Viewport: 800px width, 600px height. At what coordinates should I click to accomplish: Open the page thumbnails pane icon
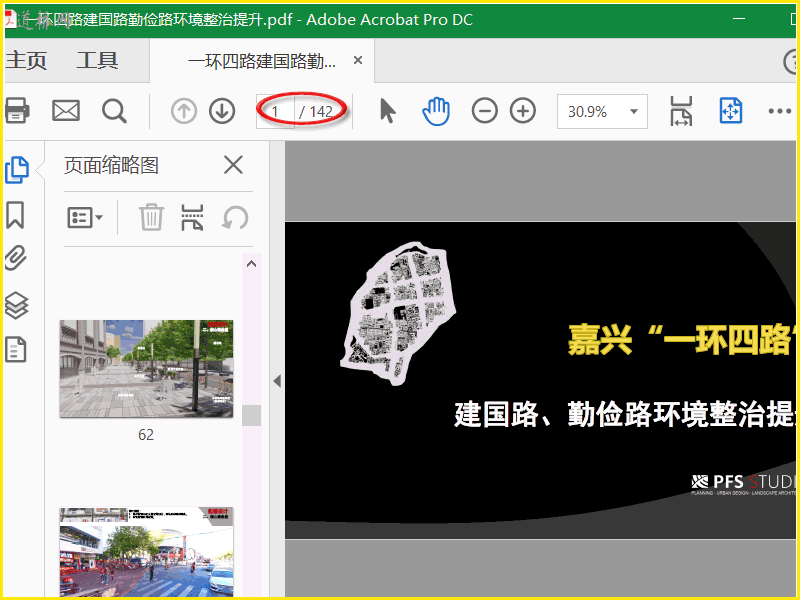click(17, 169)
